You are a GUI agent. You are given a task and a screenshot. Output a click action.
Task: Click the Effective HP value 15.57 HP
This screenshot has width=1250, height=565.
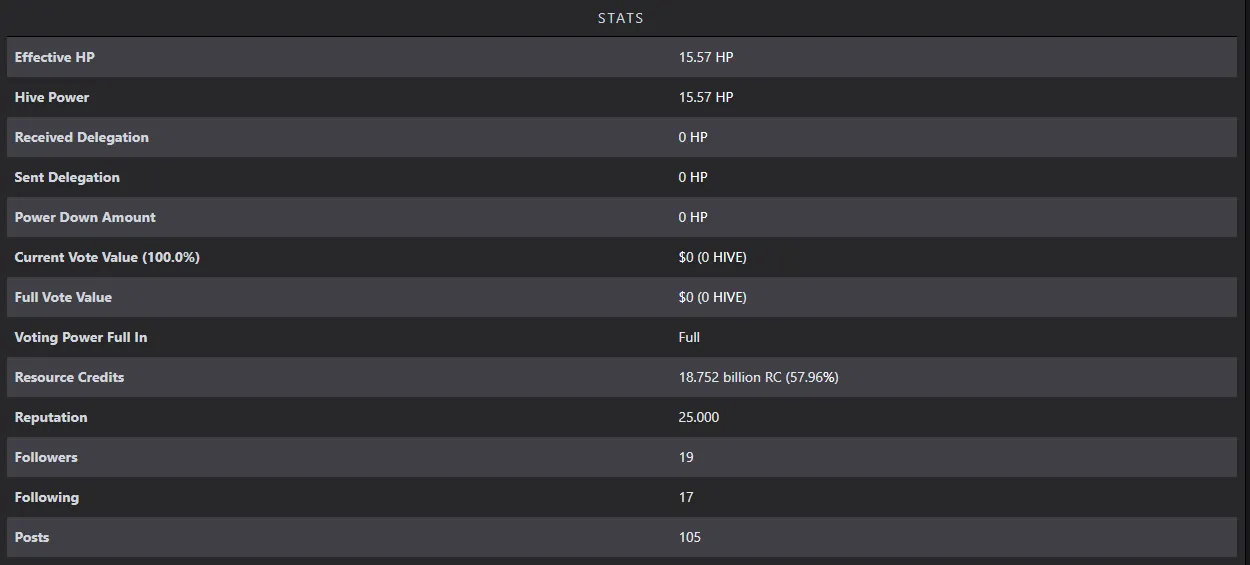point(706,57)
